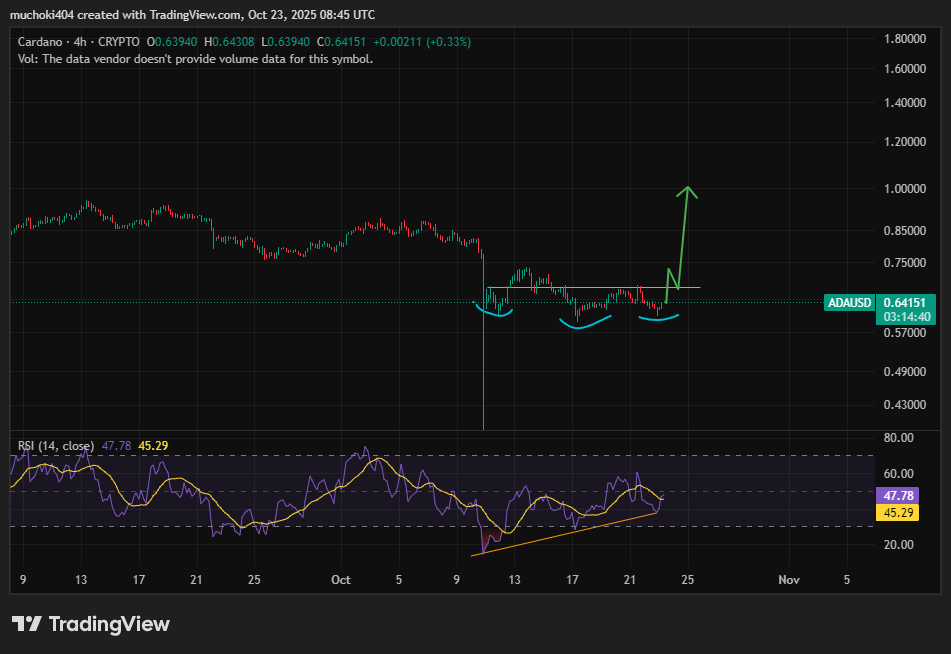Select the rightmost cyan arc under the candles
951x654 pixels.
pyautogui.click(x=659, y=319)
